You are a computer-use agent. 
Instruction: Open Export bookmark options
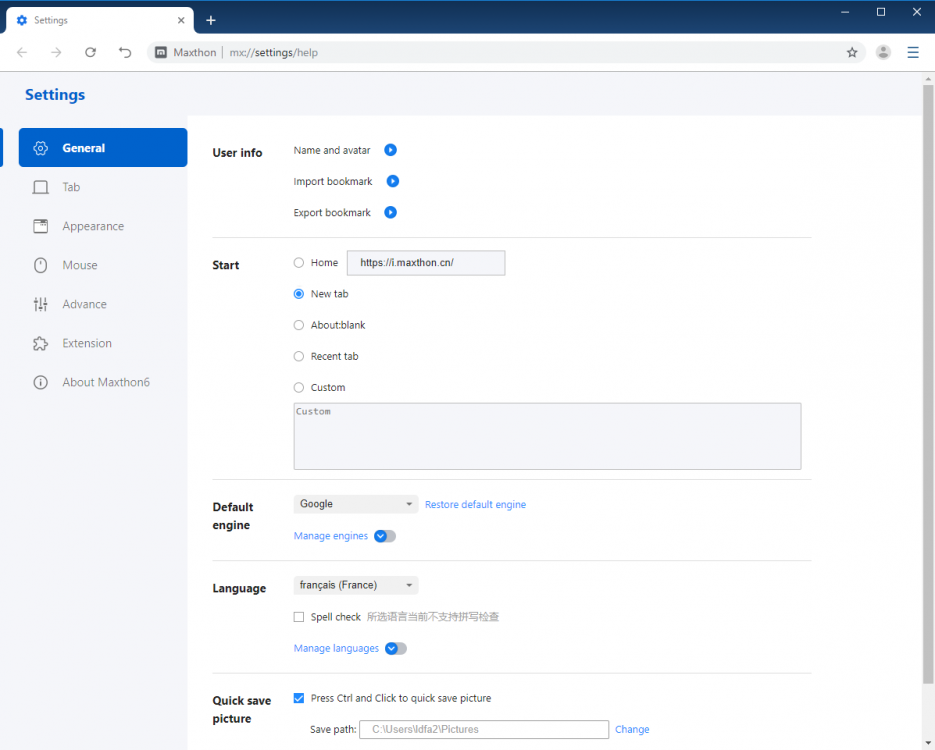coord(391,212)
